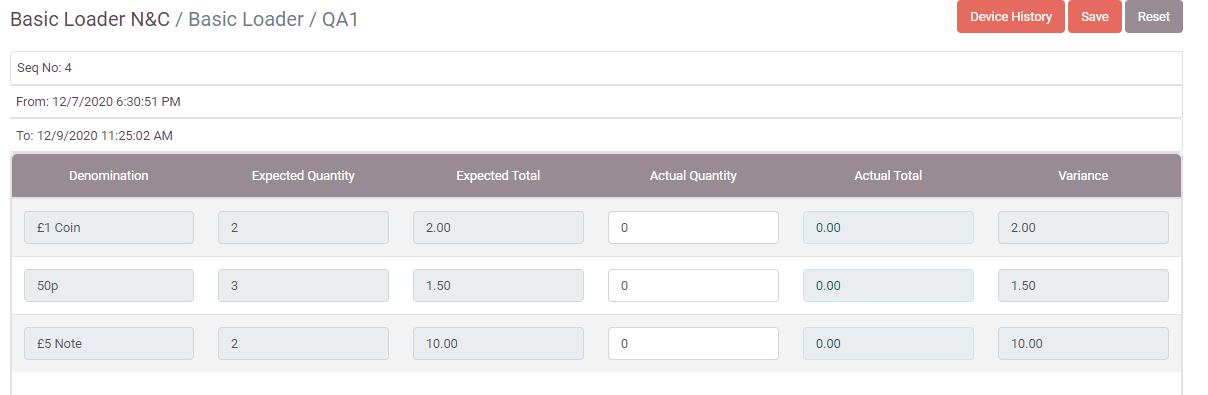Click the 50p expected total 1.50 field
The image size is (1208, 395).
(498, 285)
